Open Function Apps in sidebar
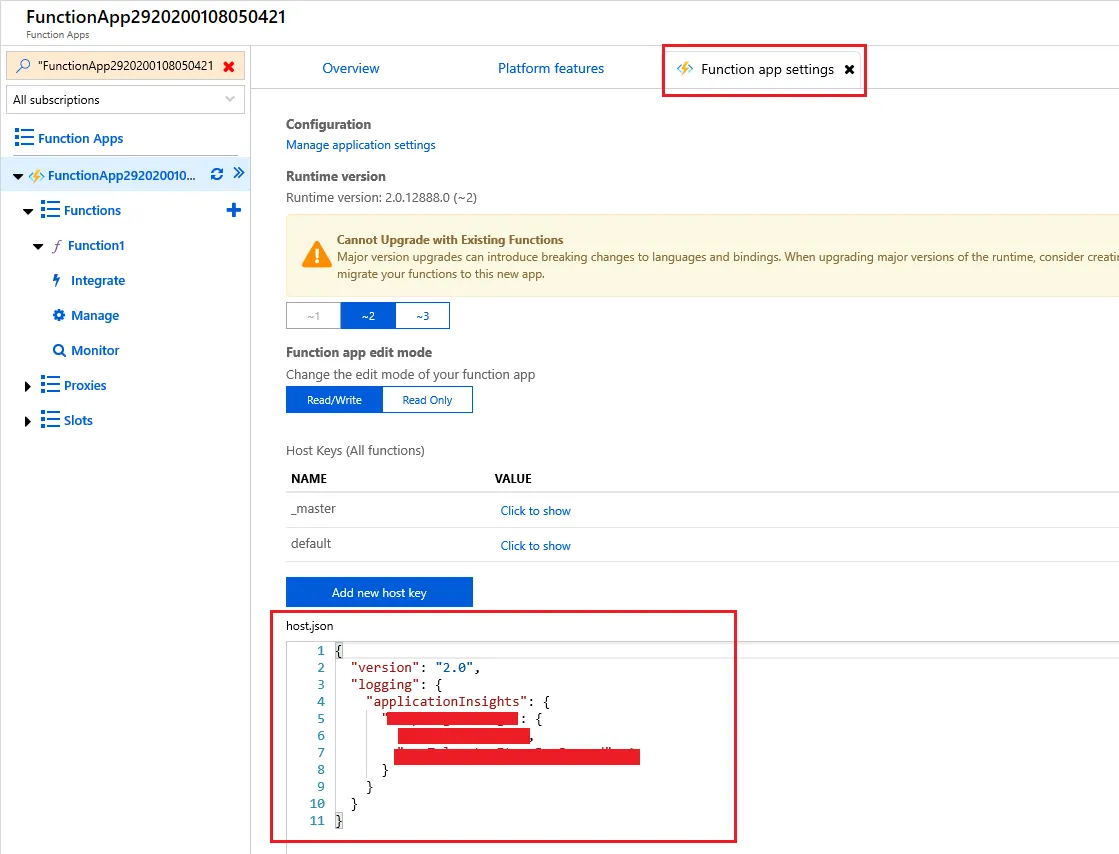Image resolution: width=1119 pixels, height=854 pixels. [81, 138]
